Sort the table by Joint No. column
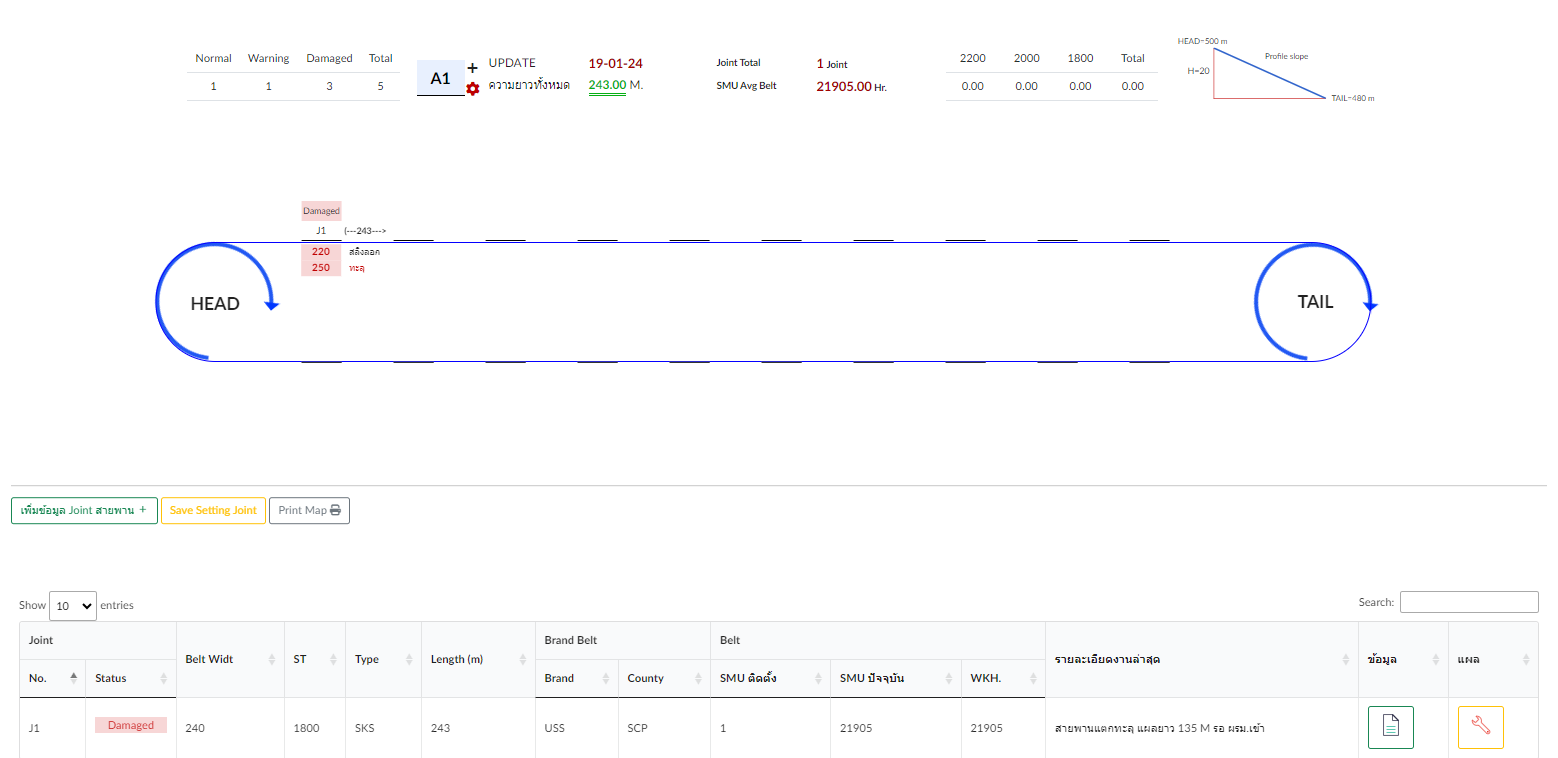This screenshot has height=758, width=1558. point(52,678)
